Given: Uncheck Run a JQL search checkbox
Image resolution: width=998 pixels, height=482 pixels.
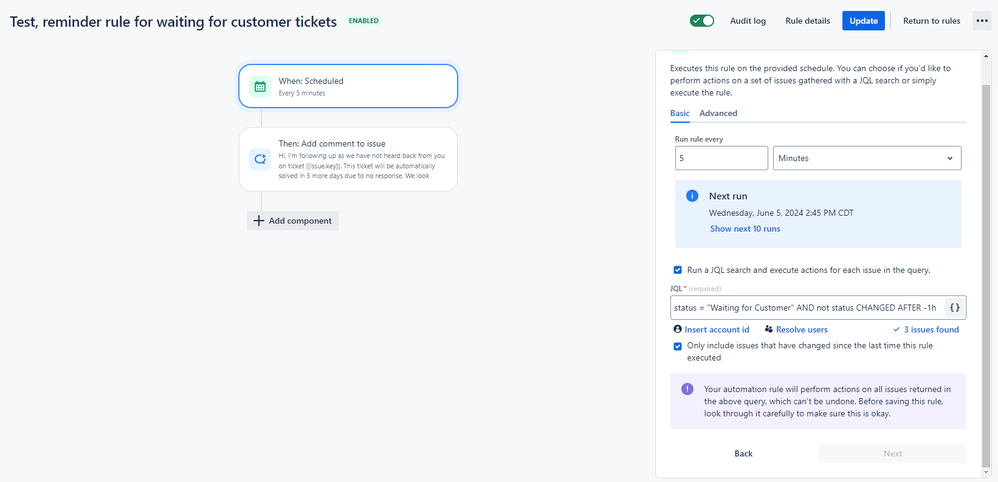Looking at the screenshot, I should pyautogui.click(x=678, y=270).
